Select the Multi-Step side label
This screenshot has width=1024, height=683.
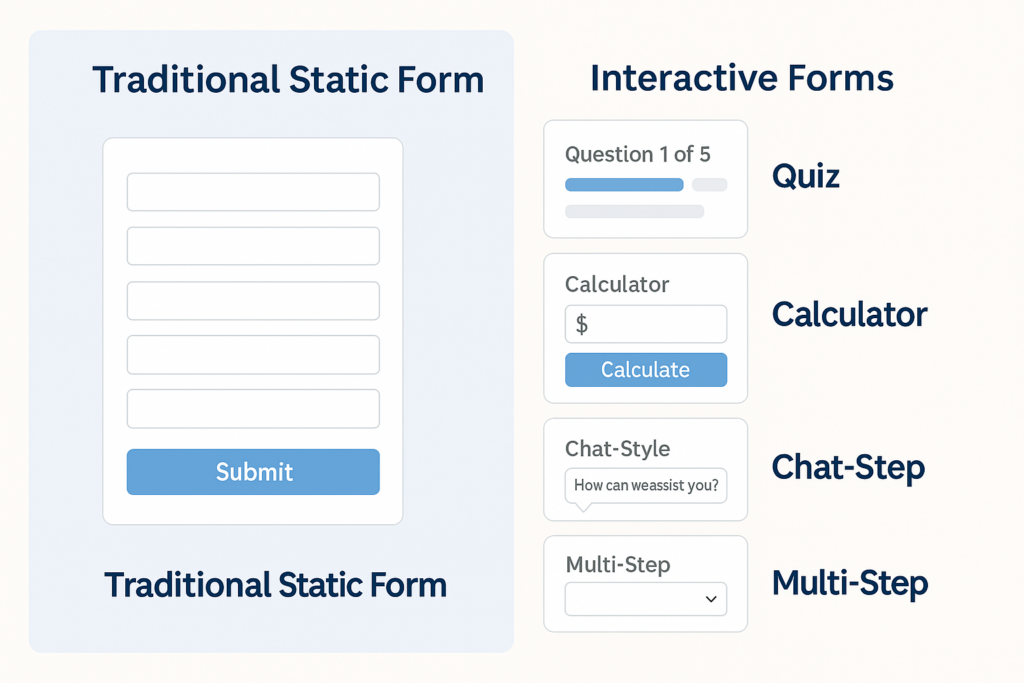850,583
